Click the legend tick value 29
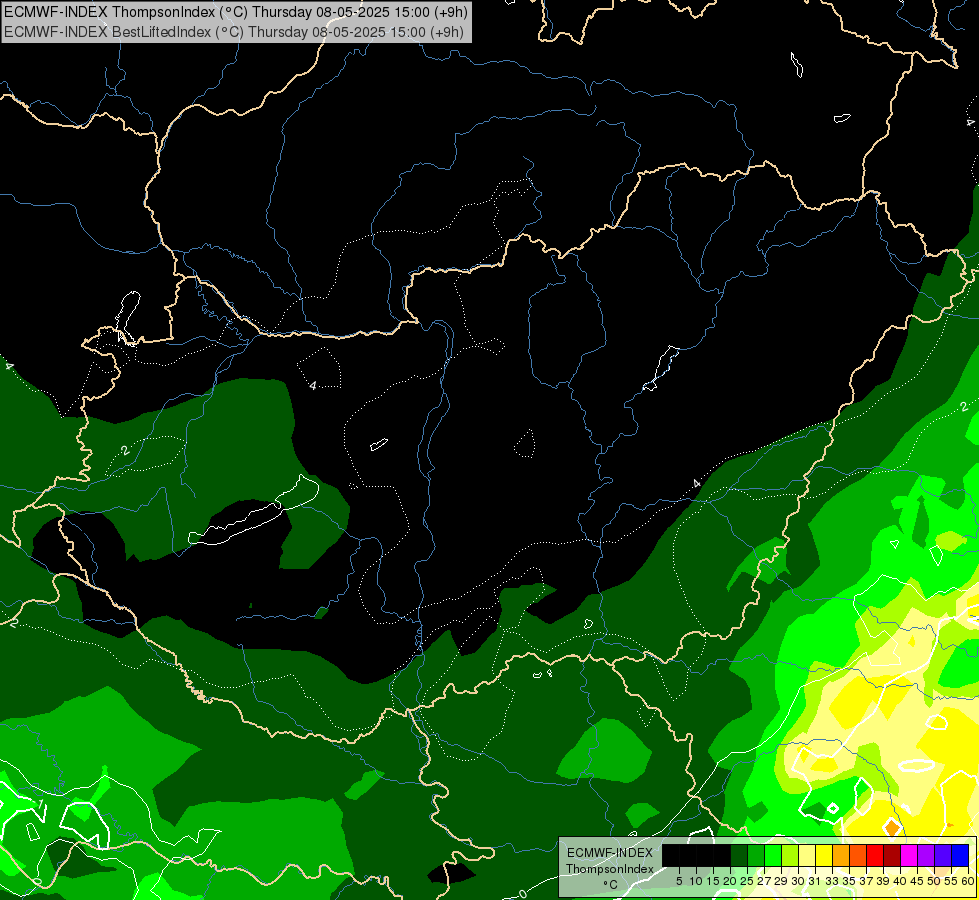Viewport: 979px width, 900px height. (x=781, y=881)
